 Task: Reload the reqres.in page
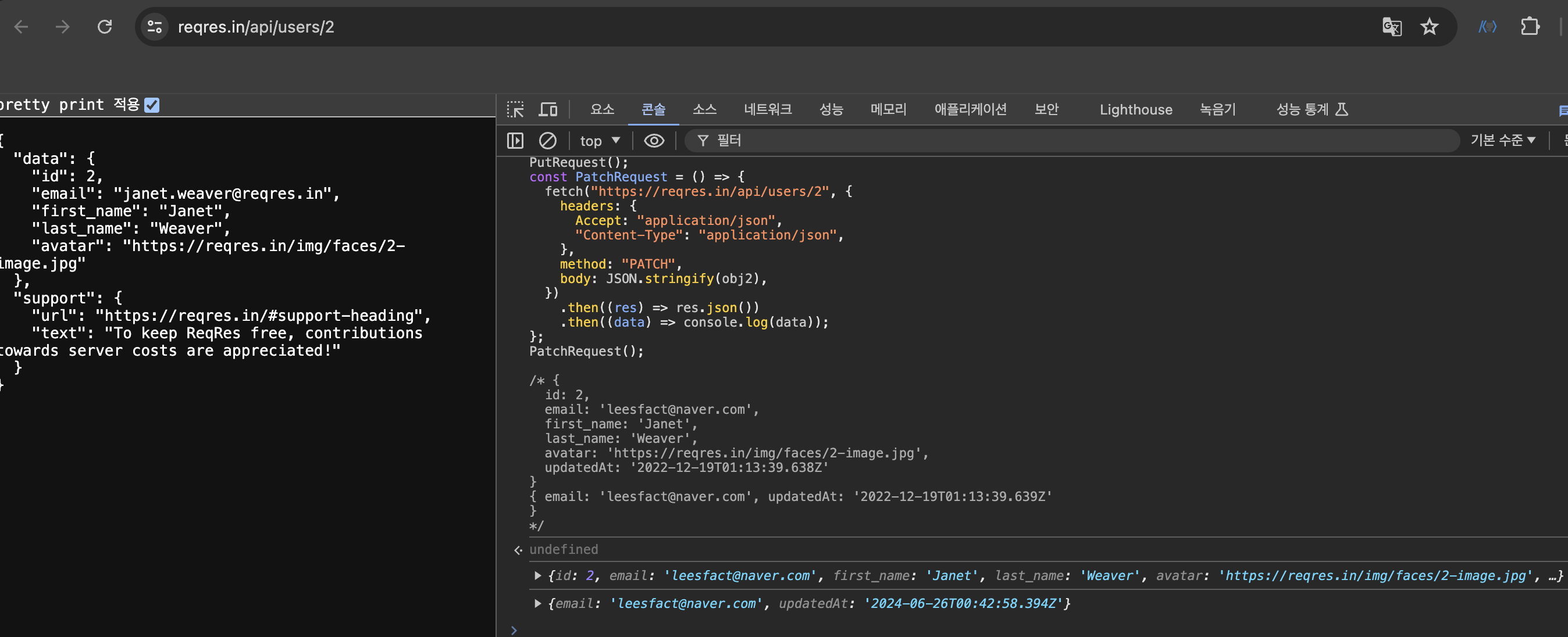tap(105, 27)
